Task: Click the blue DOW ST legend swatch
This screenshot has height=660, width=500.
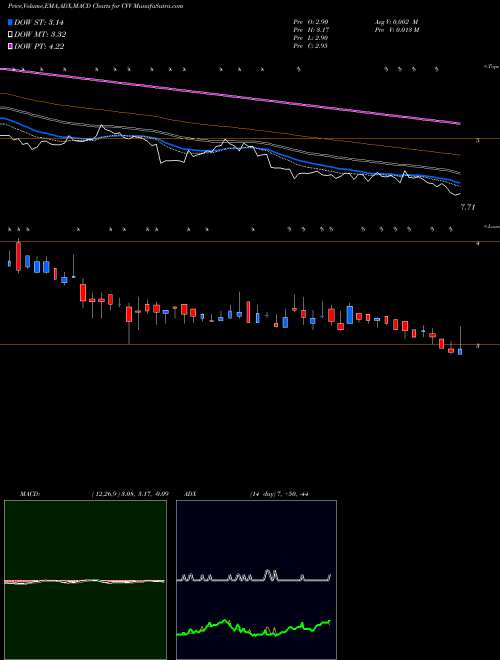Action: (11, 22)
